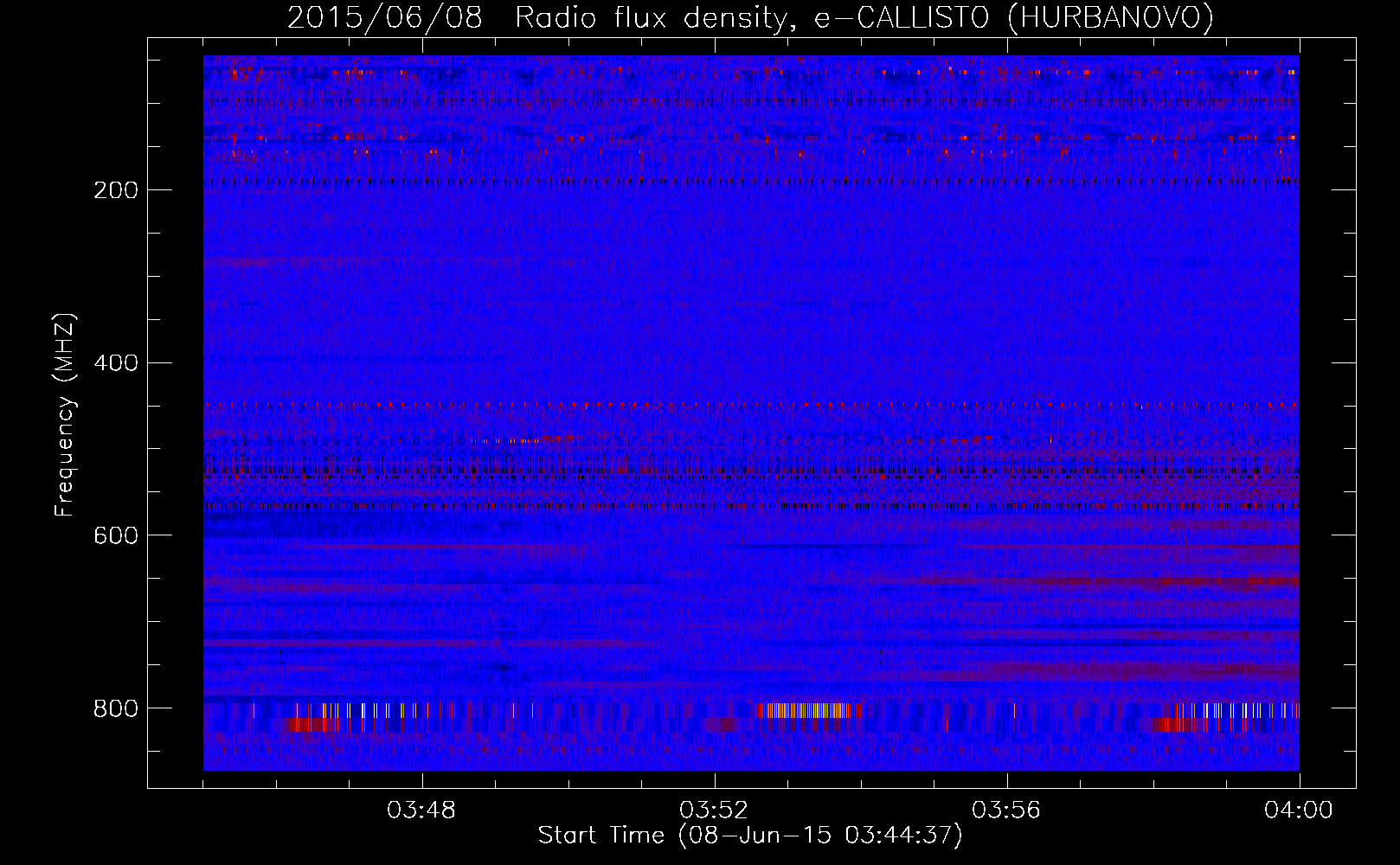Click the 'Start Time (08-Jun-15 03:44:37)' label
This screenshot has width=1400, height=865.
[x=750, y=836]
